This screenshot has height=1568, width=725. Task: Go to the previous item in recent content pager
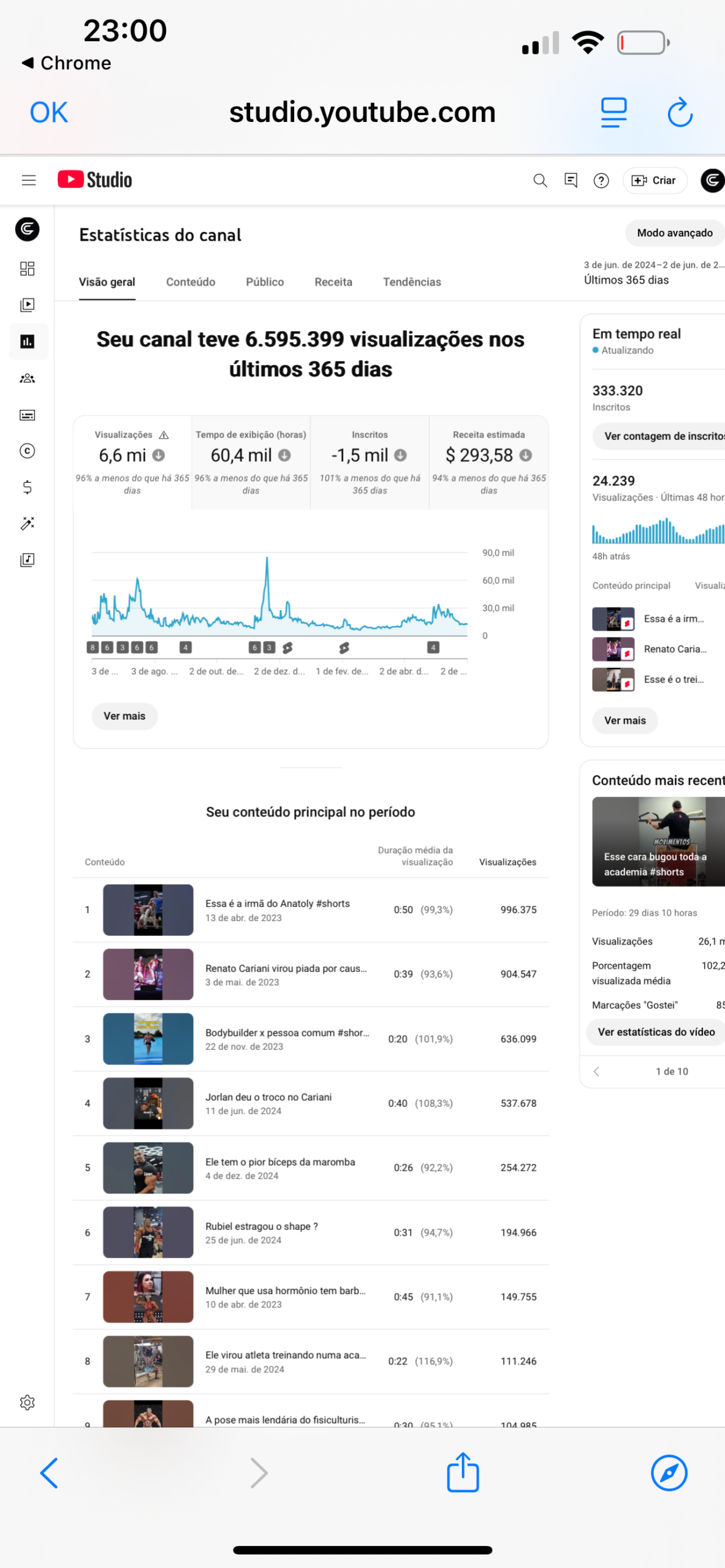coord(596,1071)
